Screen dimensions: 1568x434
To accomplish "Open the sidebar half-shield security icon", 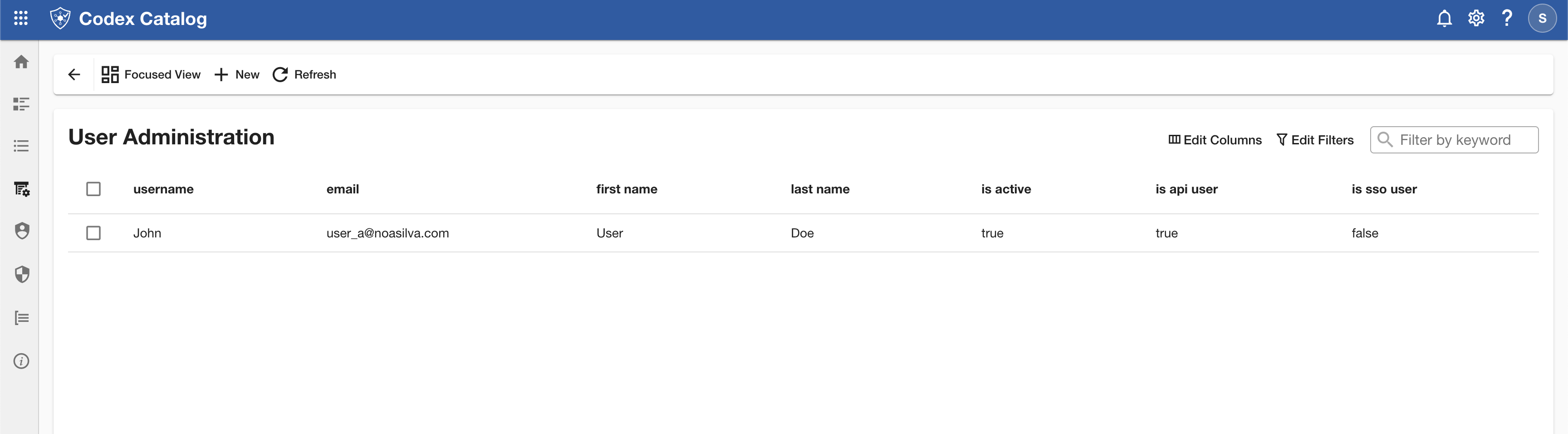I will tap(22, 275).
